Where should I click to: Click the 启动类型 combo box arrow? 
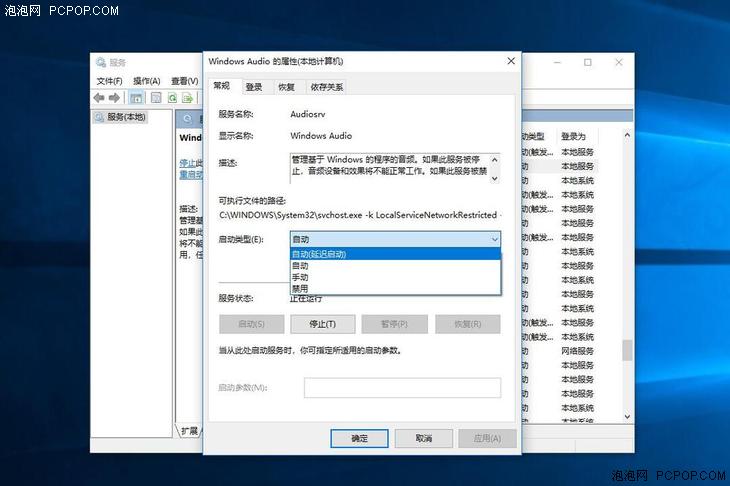click(x=494, y=239)
